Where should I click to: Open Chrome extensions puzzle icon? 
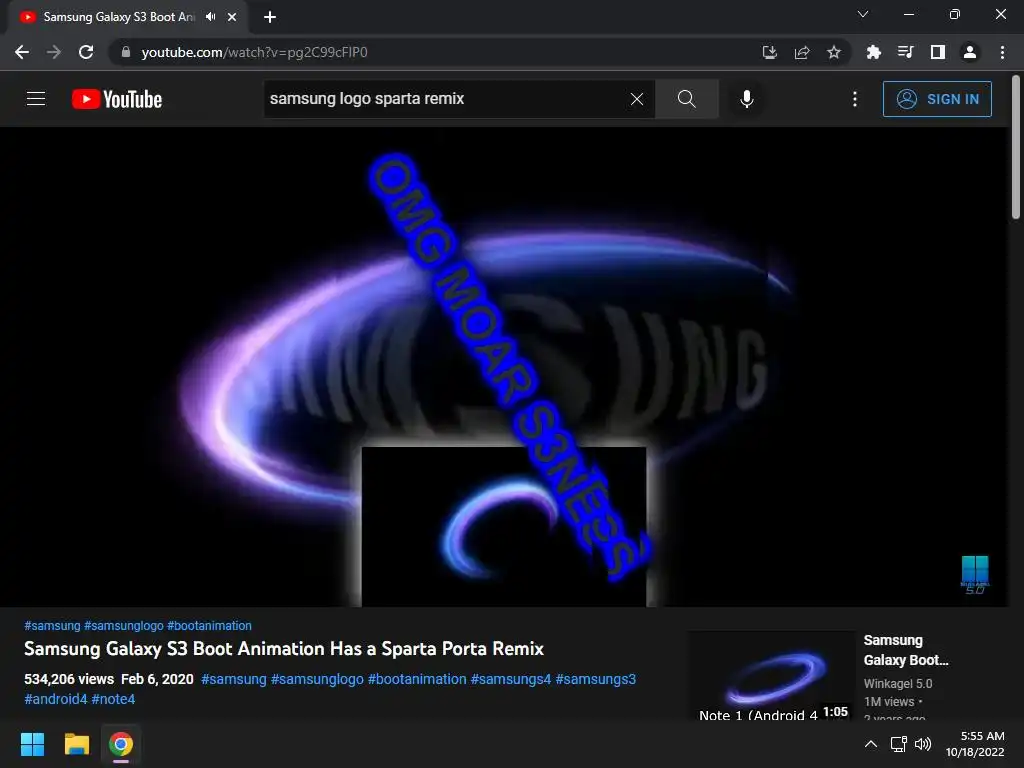click(874, 52)
